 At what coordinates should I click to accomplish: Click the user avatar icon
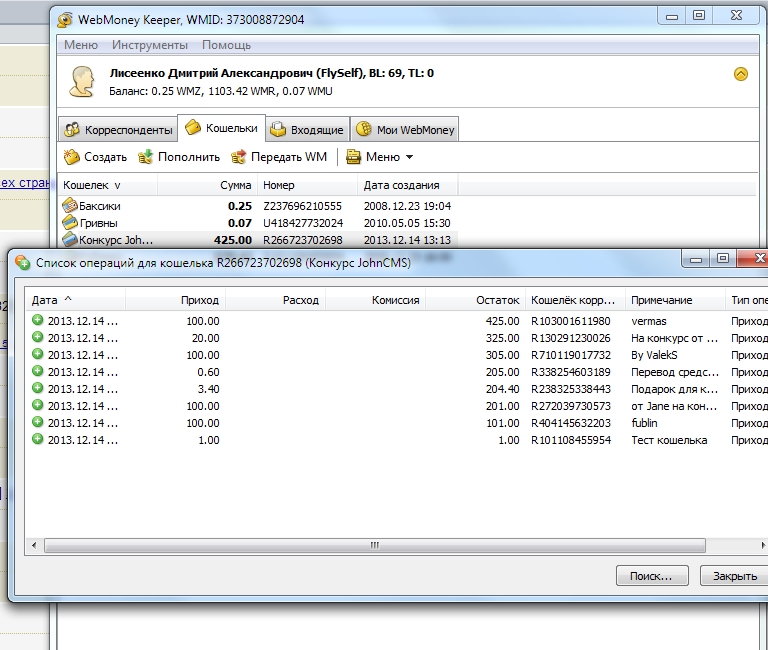tap(82, 82)
